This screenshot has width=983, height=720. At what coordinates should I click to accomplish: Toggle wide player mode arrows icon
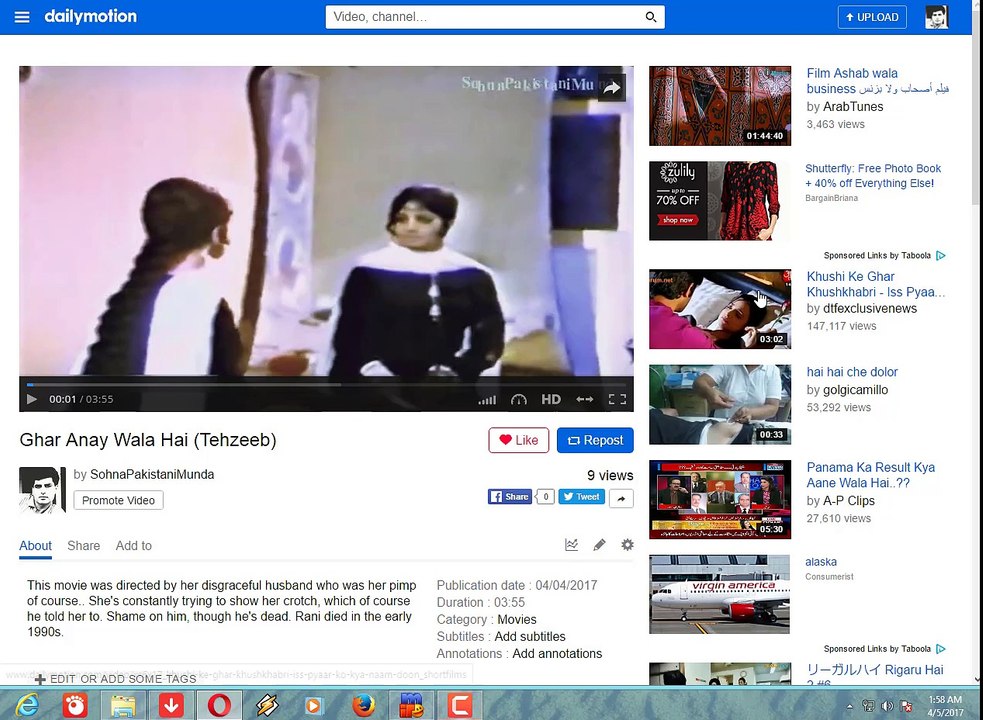click(x=584, y=400)
